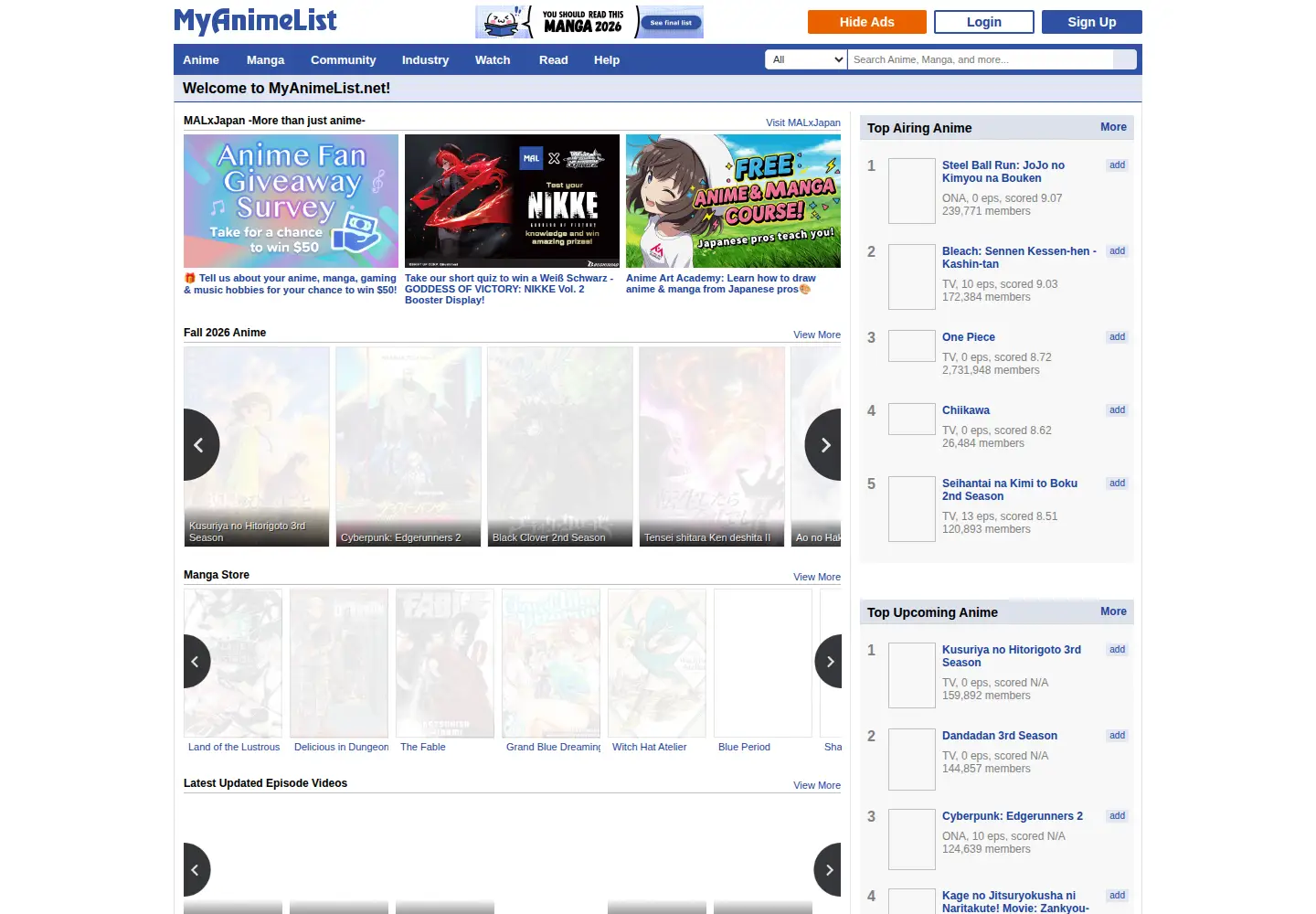1316x914 pixels.
Task: Click Chiikawa poster thumbnail
Action: pos(912,419)
